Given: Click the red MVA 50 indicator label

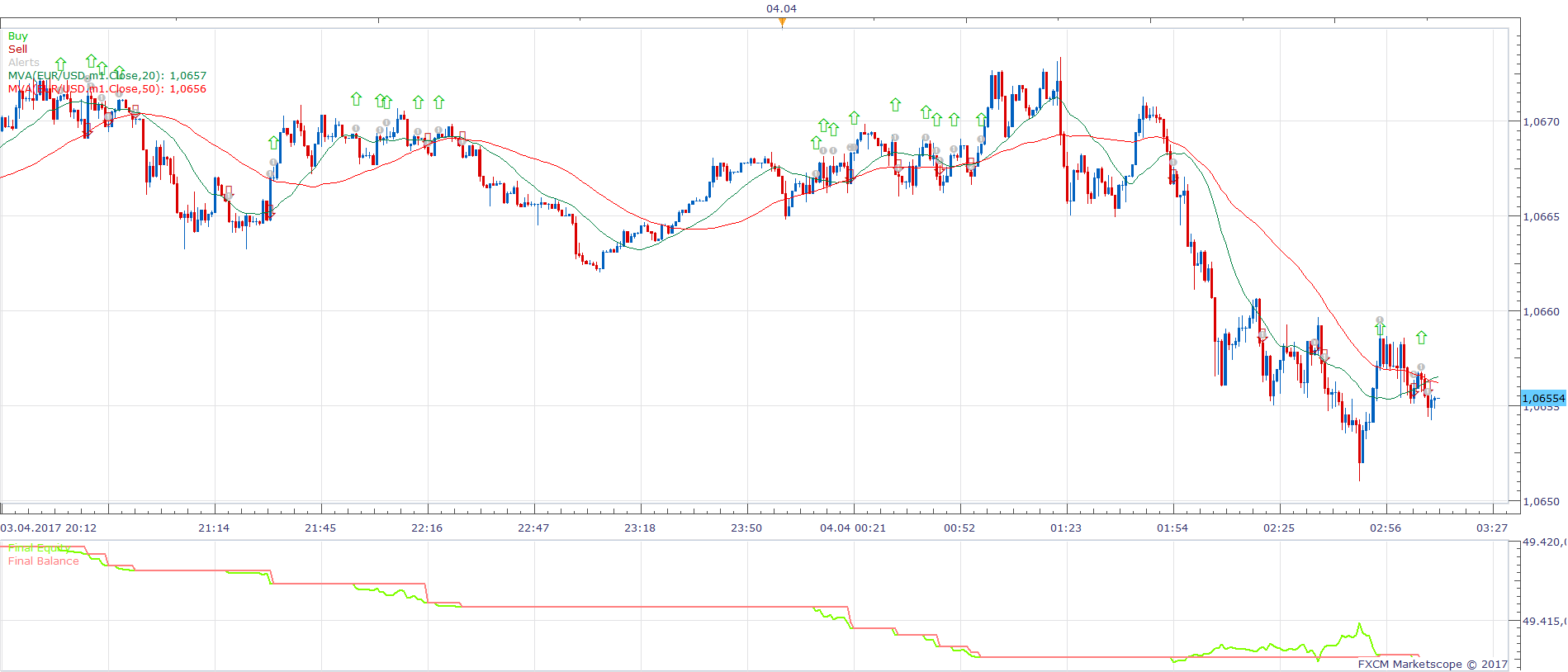Looking at the screenshot, I should (x=107, y=89).
